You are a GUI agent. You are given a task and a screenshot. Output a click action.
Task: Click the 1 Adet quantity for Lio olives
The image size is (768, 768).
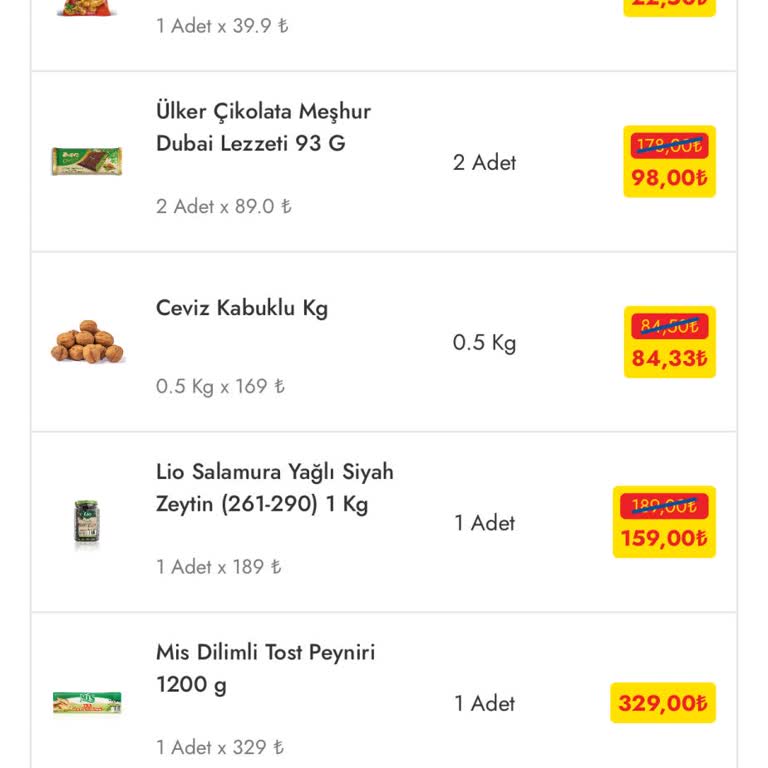point(484,523)
